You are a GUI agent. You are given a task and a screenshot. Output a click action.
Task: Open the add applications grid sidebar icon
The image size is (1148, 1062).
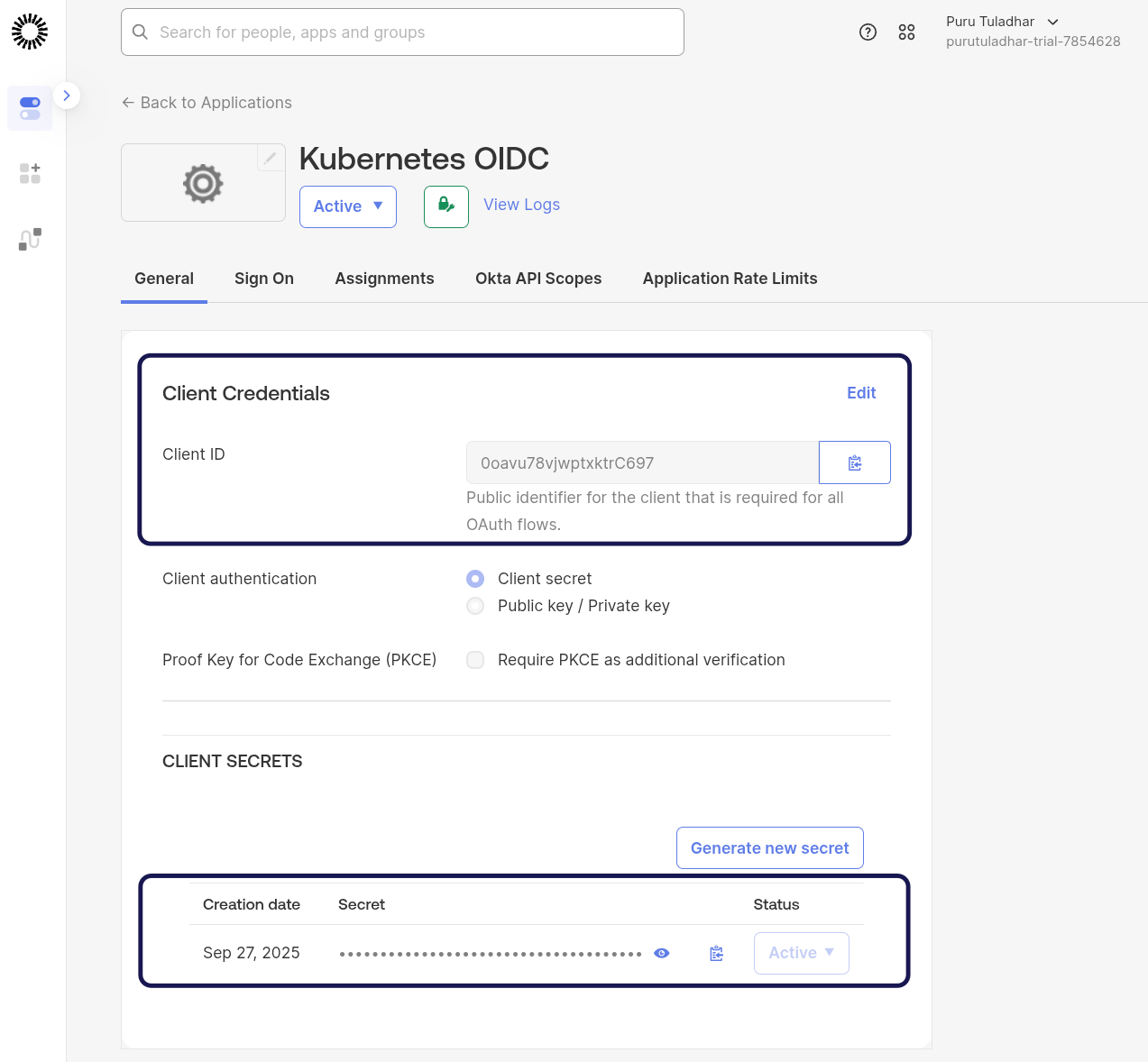point(30,173)
